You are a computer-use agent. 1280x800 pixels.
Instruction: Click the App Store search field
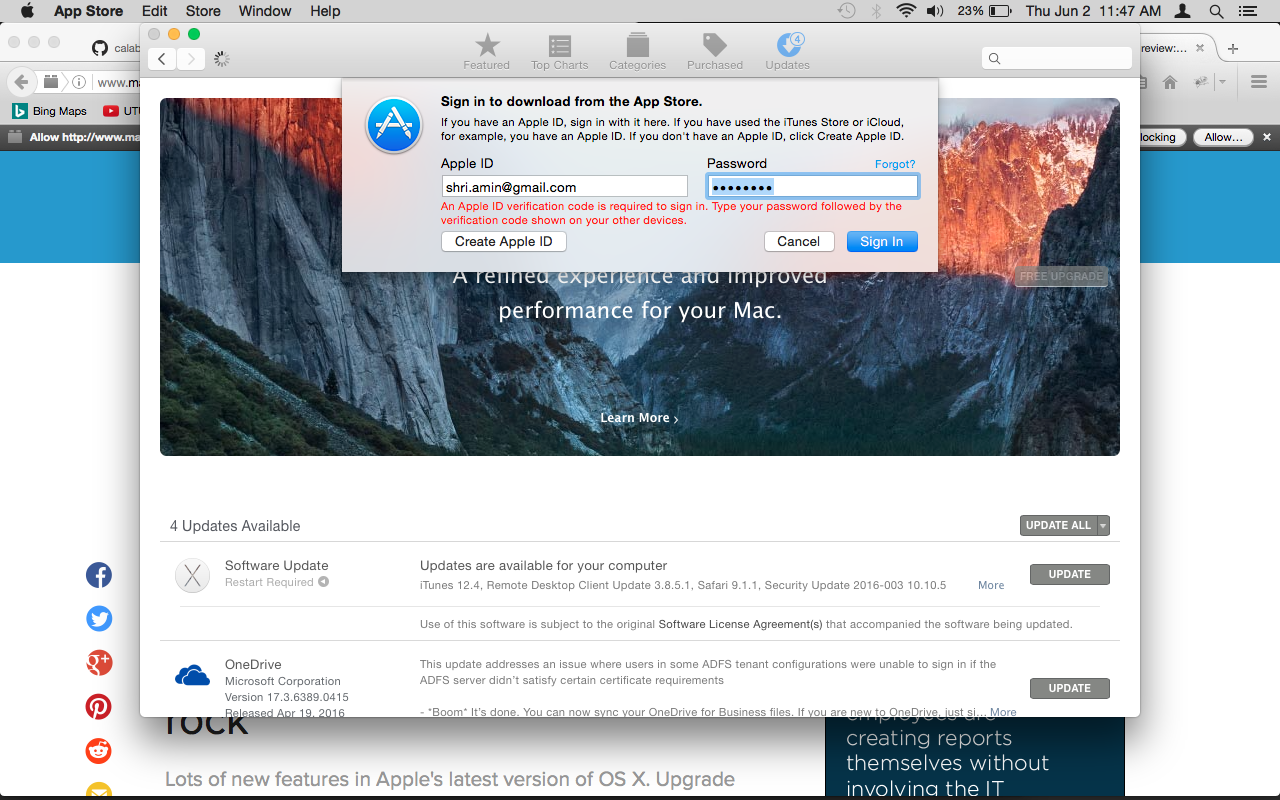point(1057,59)
